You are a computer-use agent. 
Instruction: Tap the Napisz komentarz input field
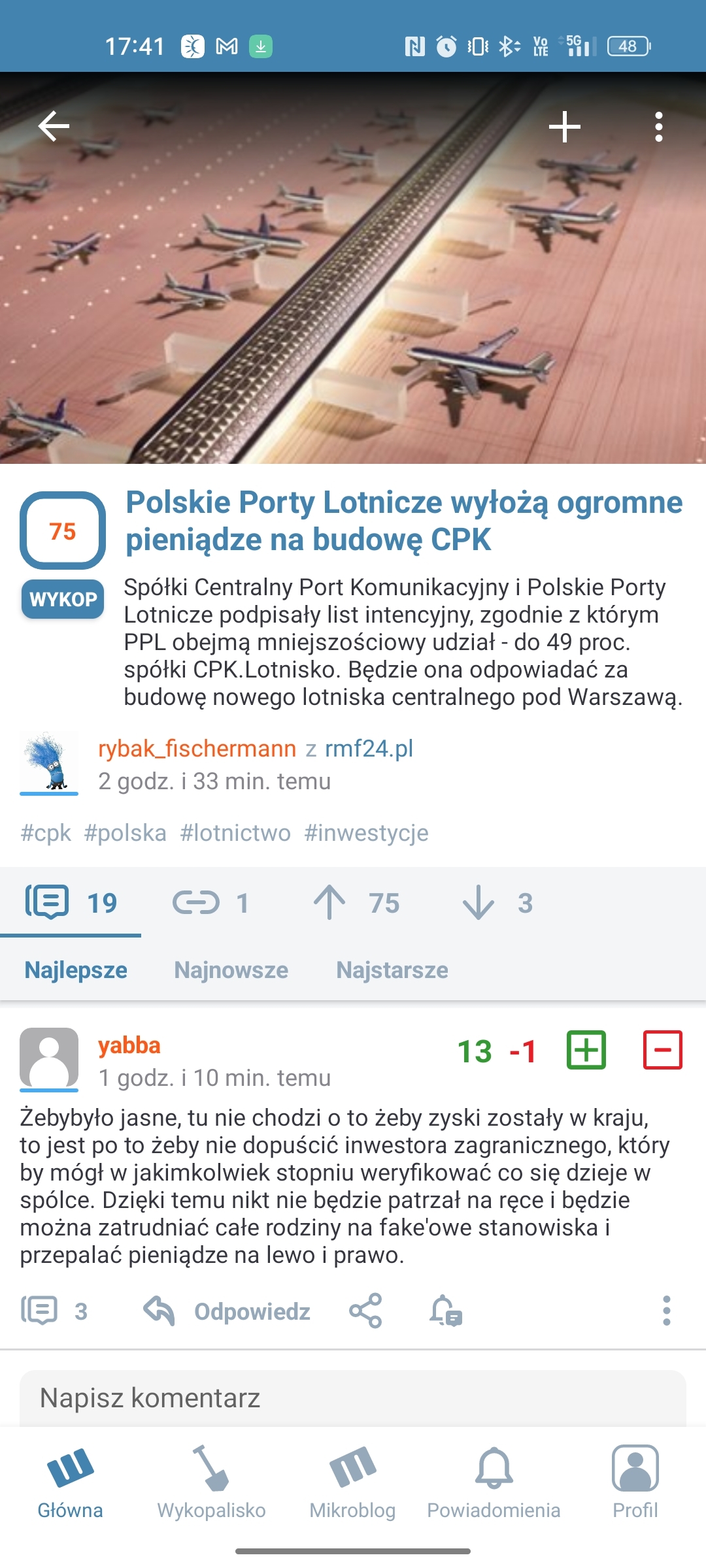click(x=353, y=1398)
